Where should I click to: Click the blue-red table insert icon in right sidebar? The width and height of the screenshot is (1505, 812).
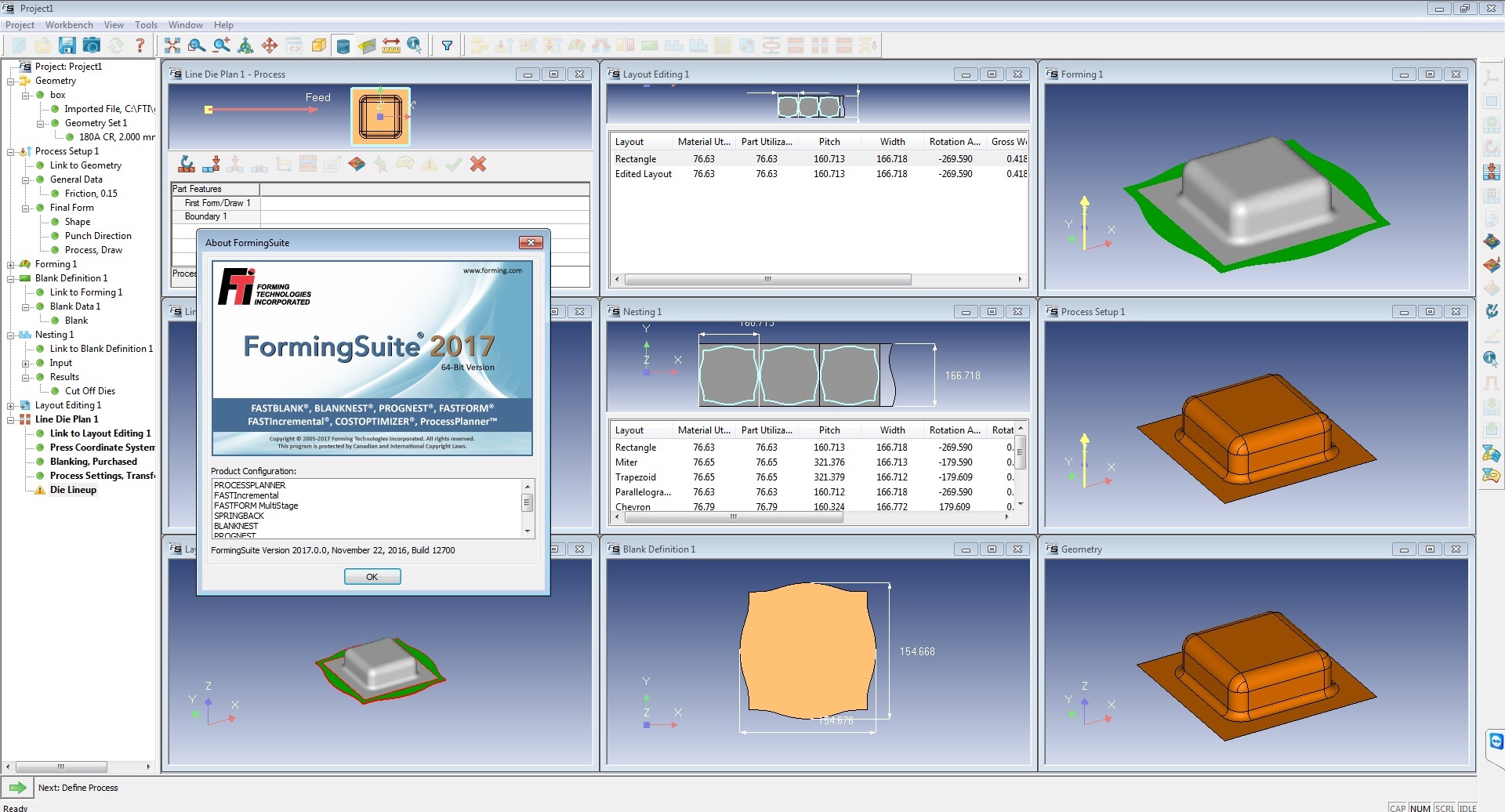[x=1492, y=171]
